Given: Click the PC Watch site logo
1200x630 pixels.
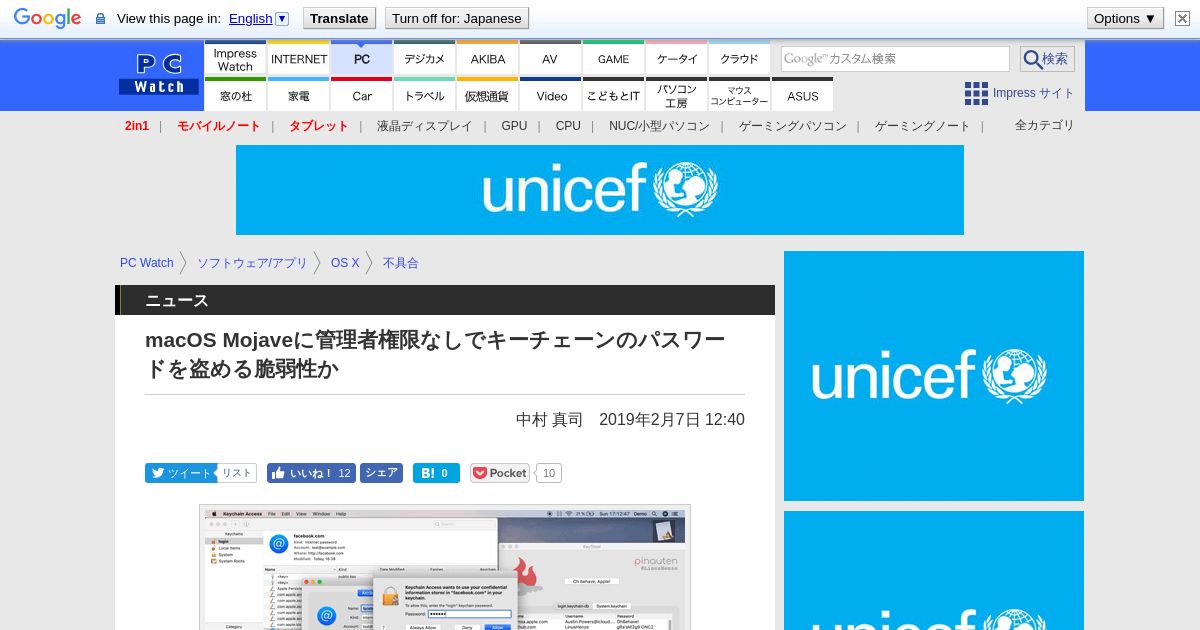Looking at the screenshot, I should (x=159, y=74).
